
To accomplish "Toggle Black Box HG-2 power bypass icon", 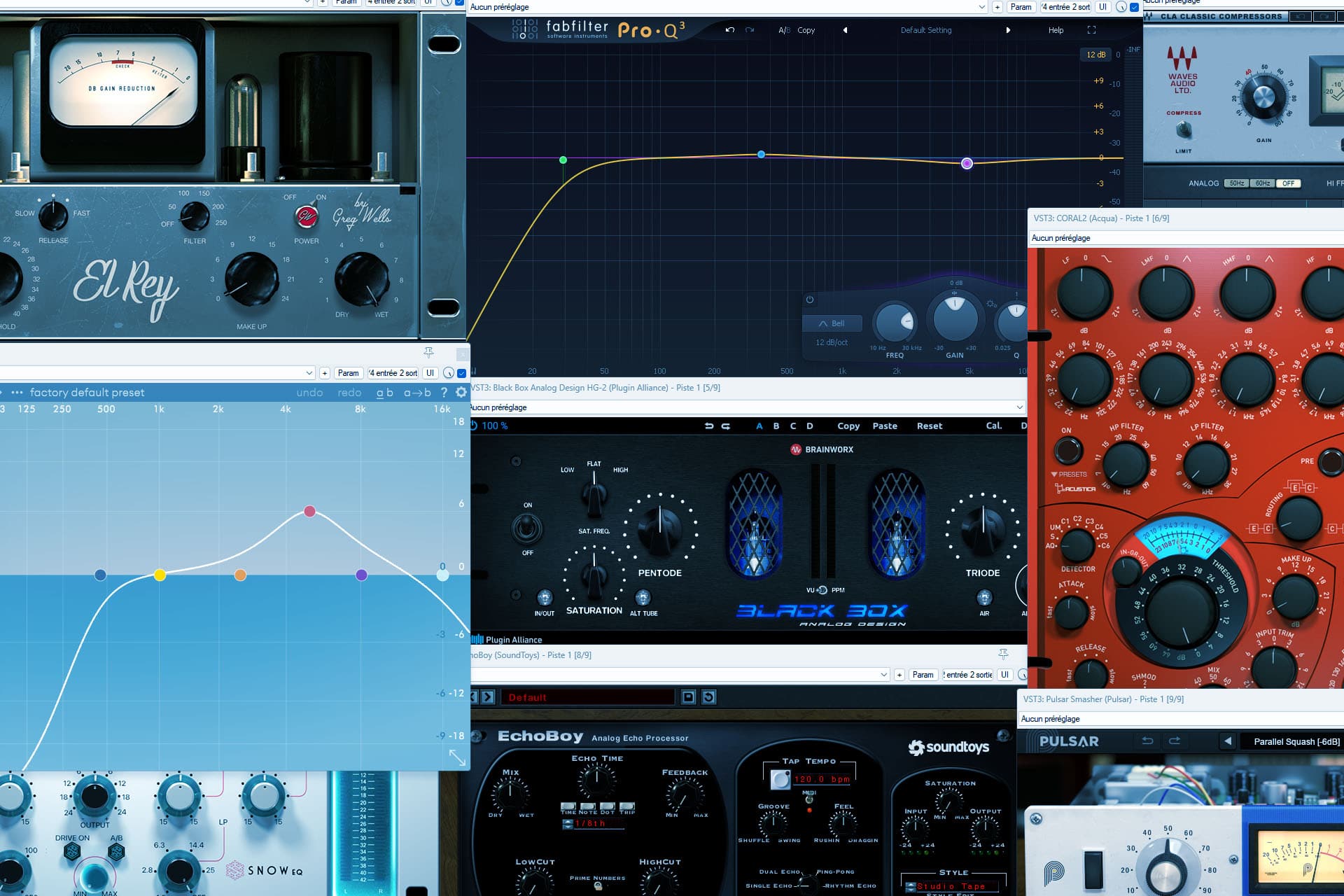I will click(x=474, y=426).
